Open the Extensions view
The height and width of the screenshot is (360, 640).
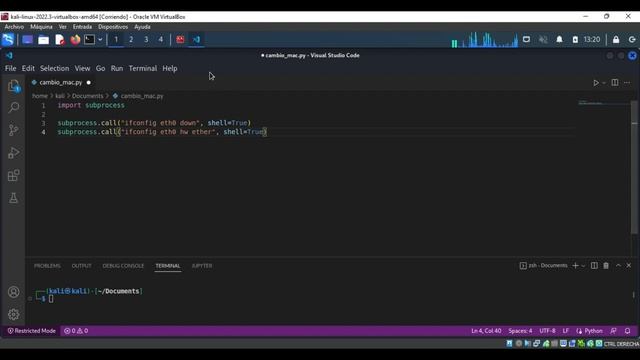click(x=13, y=176)
